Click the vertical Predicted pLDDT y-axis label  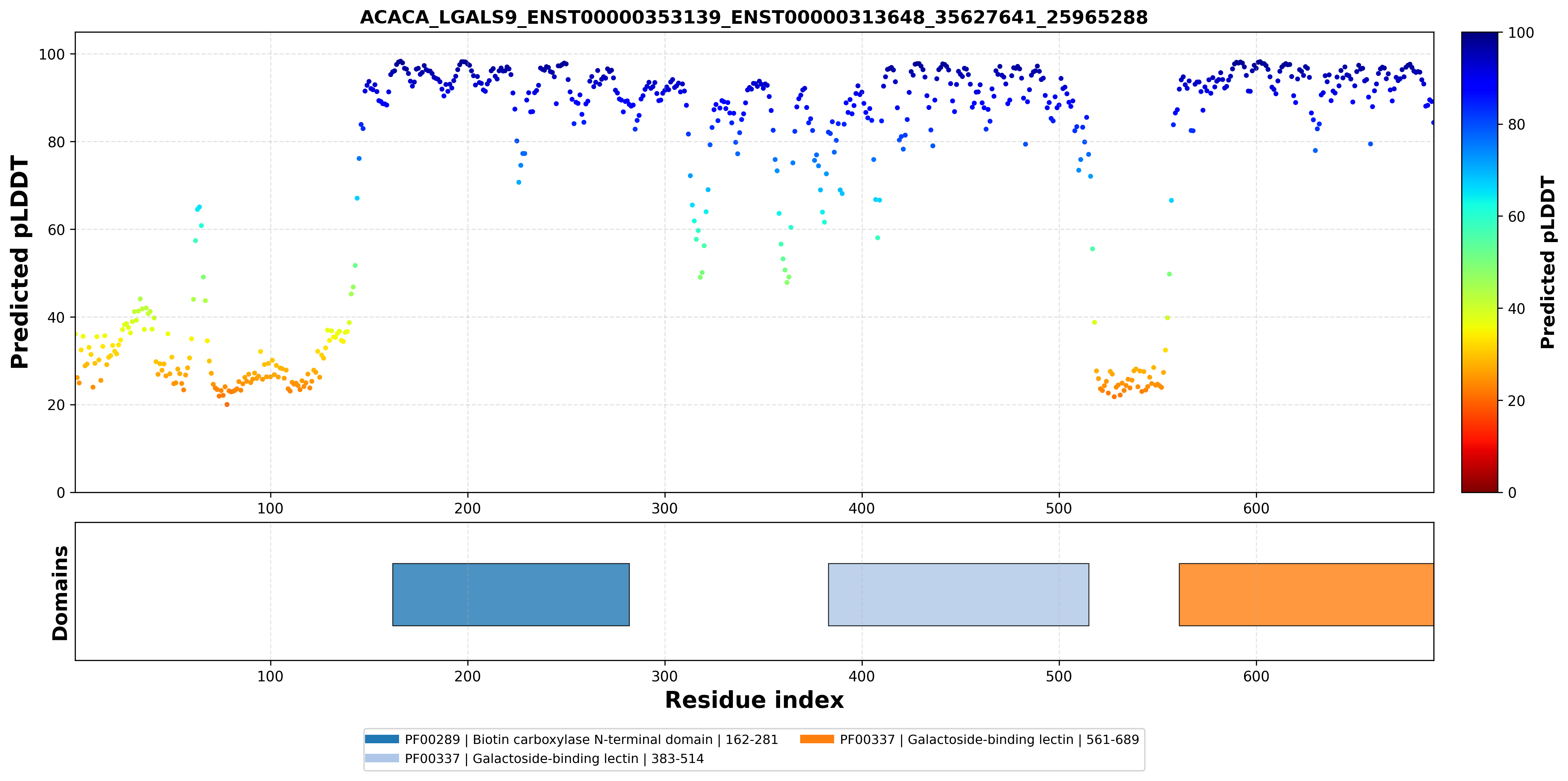[x=19, y=262]
